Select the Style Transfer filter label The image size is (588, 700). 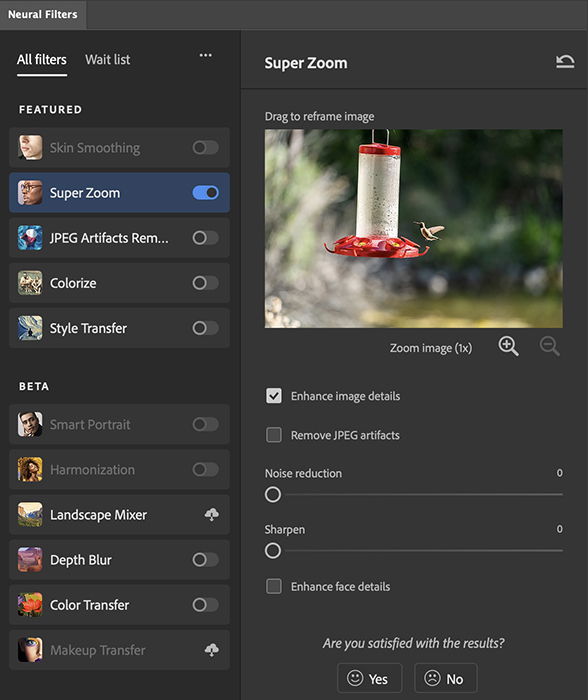pyautogui.click(x=88, y=329)
